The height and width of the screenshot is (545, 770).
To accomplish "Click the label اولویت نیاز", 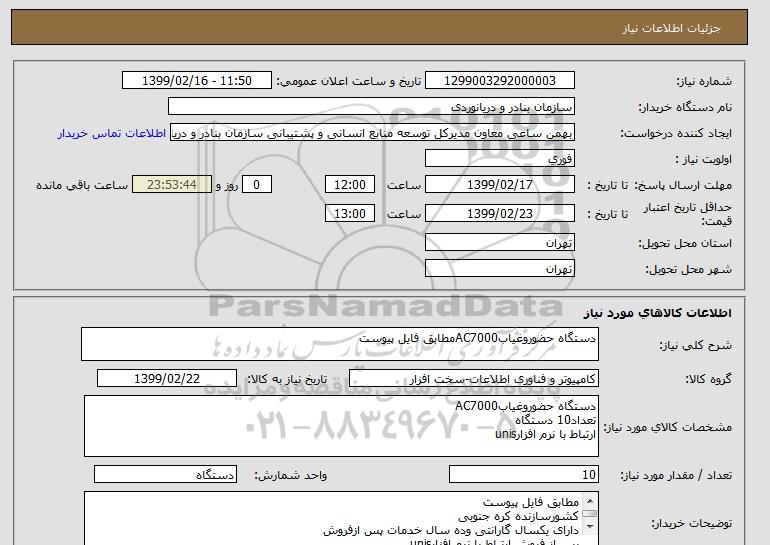I will click(x=704, y=160).
